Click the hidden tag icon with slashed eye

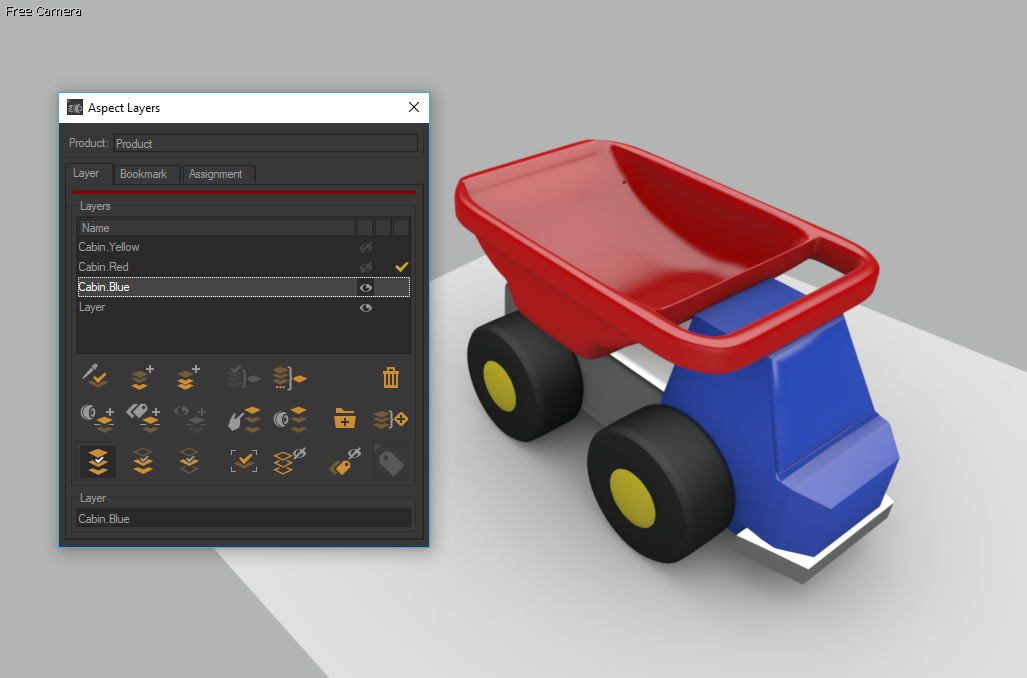click(x=345, y=460)
